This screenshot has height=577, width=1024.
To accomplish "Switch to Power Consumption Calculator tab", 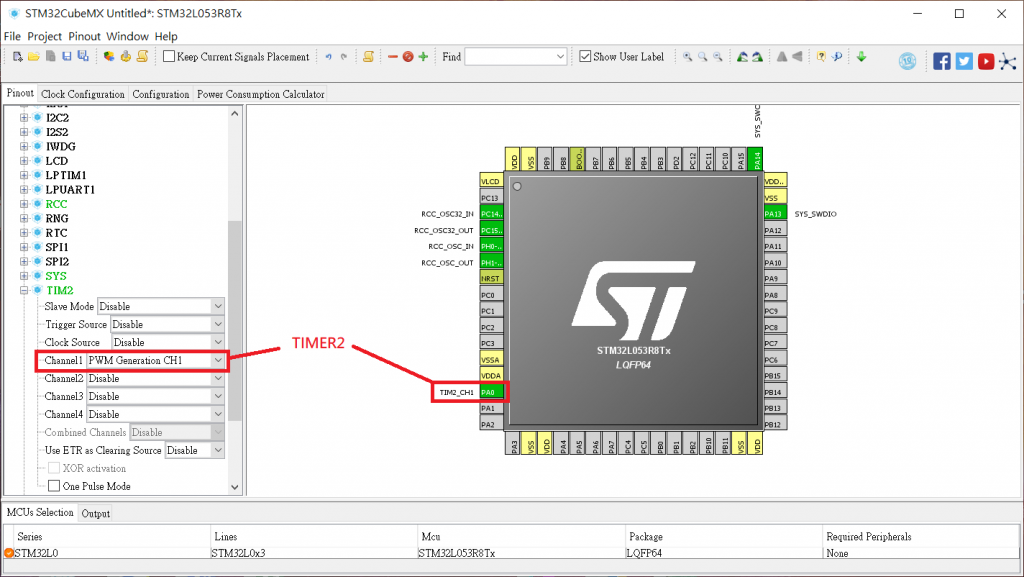I will point(261,94).
